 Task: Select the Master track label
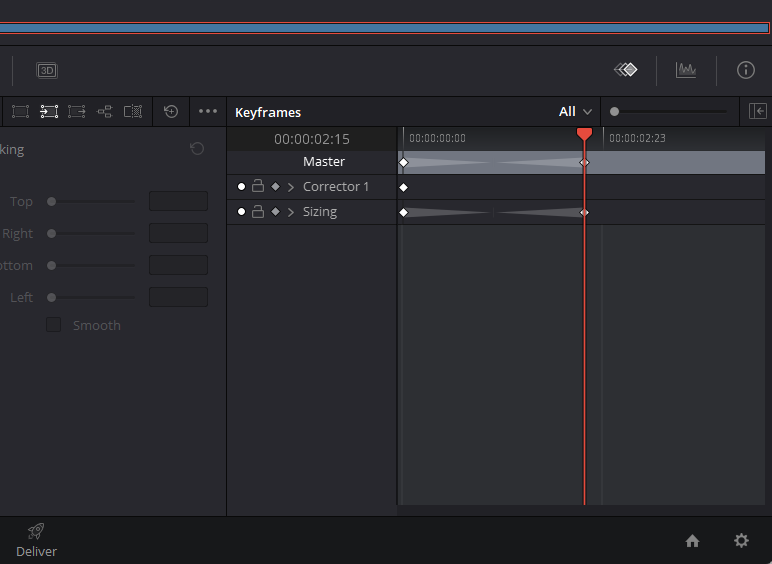(x=324, y=161)
